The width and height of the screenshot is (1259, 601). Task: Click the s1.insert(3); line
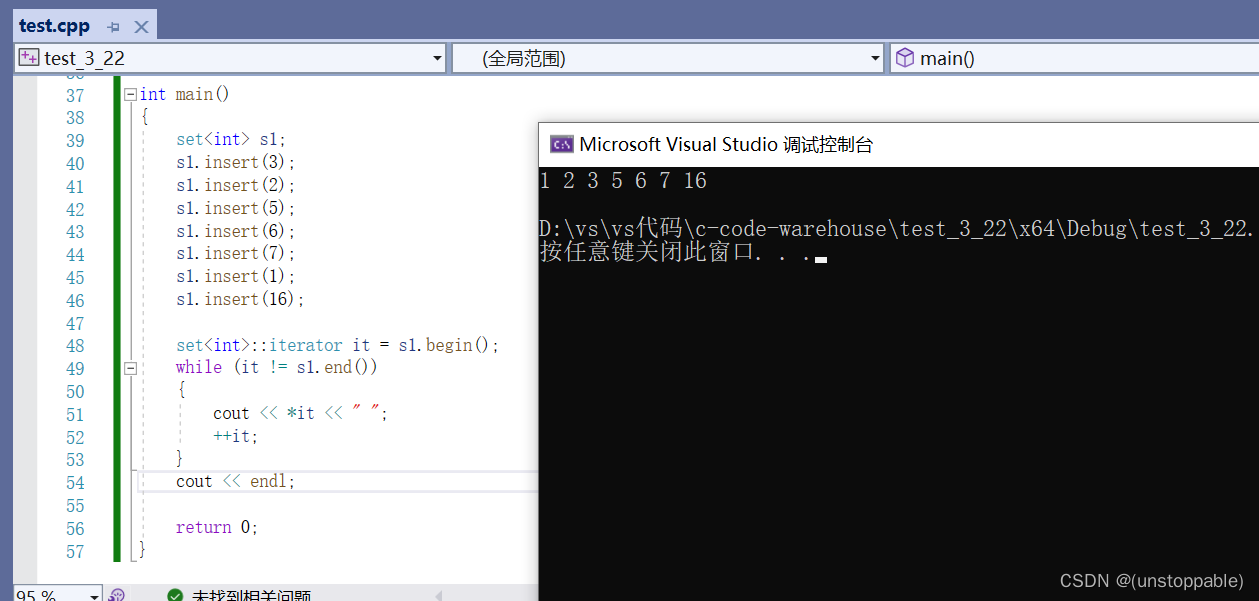tap(236, 162)
